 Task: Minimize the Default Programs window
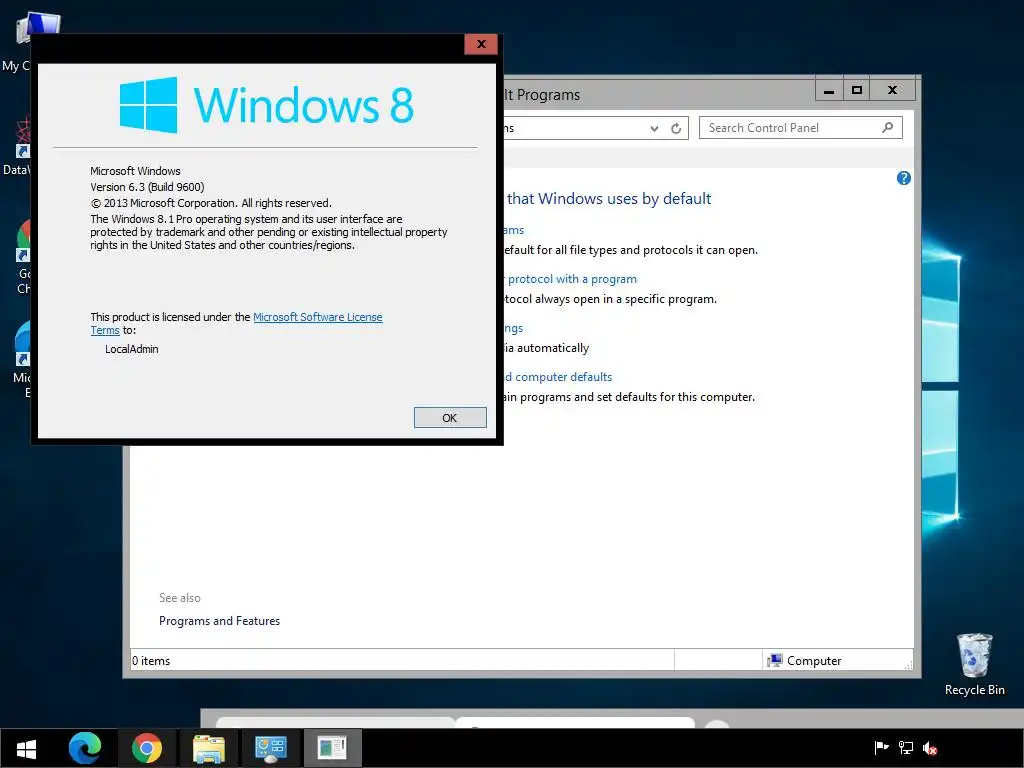[x=829, y=90]
